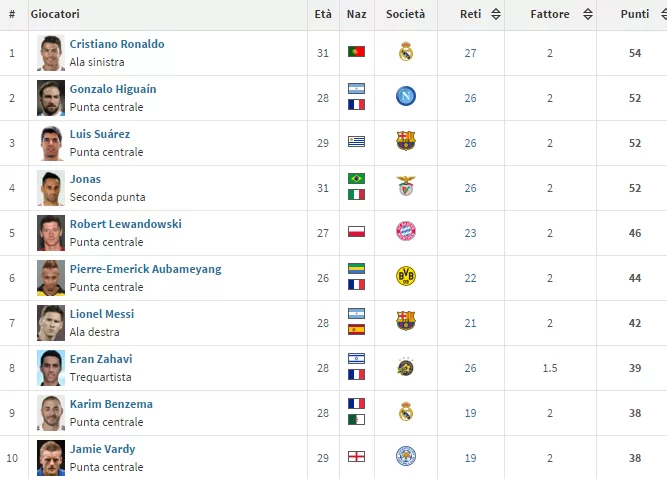Viewport: 667px width, 479px height.
Task: Click Lionel Messi's portrait thumbnail
Action: pos(51,322)
